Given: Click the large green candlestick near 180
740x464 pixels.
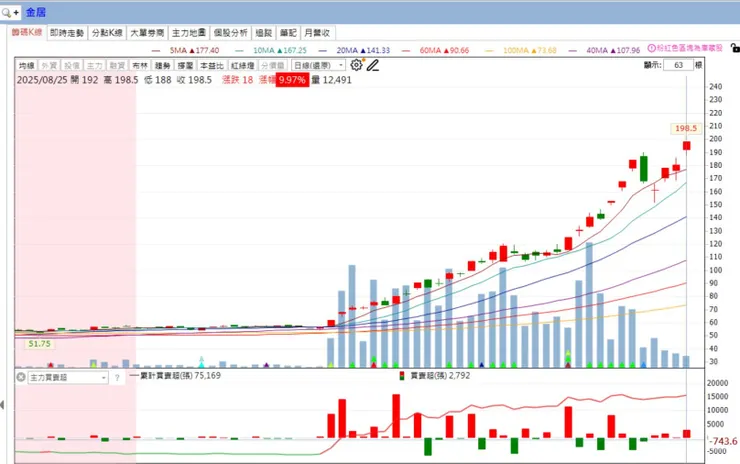Looking at the screenshot, I should pyautogui.click(x=644, y=169).
